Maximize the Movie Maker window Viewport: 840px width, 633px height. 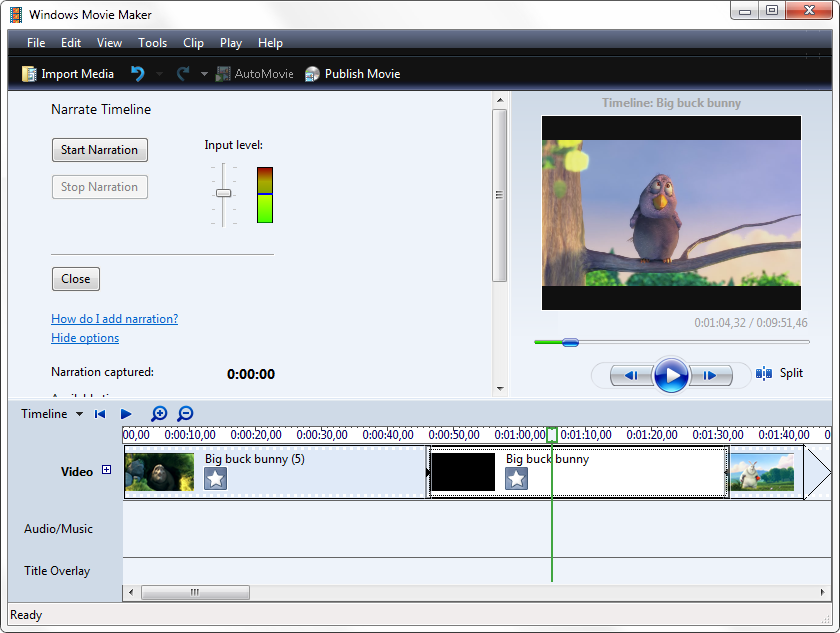772,10
